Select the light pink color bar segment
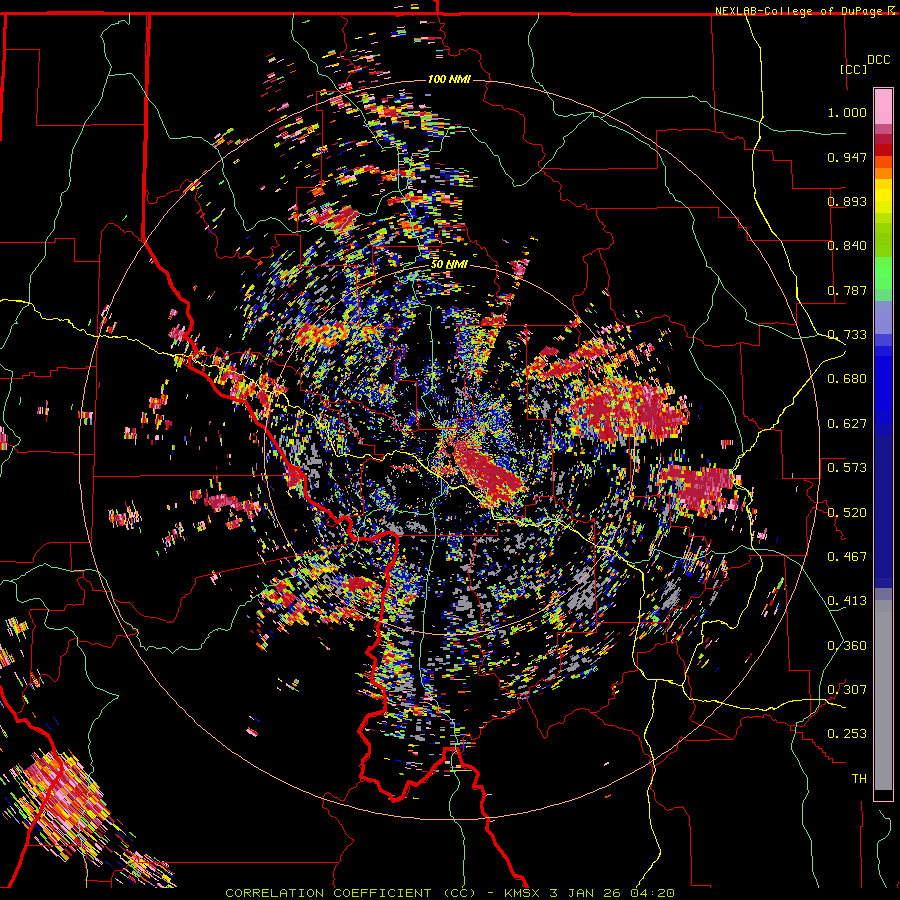Image resolution: width=900 pixels, height=900 pixels. pyautogui.click(x=883, y=106)
